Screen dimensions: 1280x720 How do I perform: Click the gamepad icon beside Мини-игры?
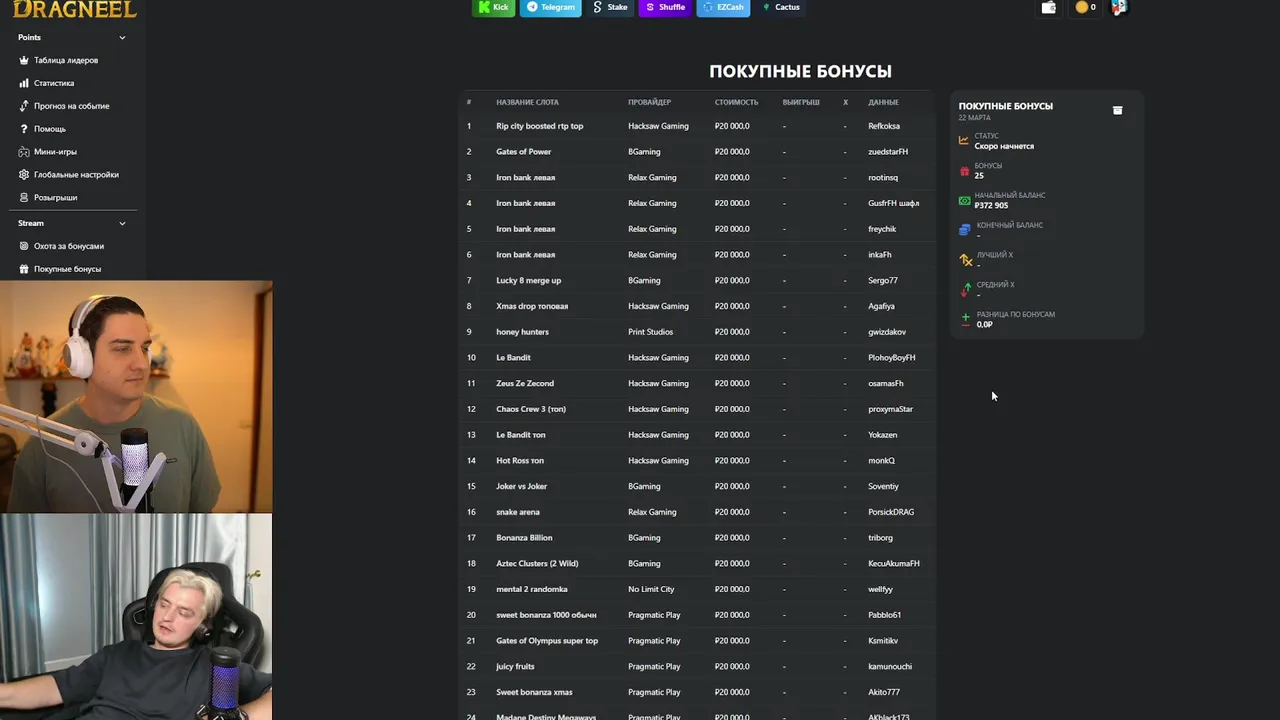24,152
